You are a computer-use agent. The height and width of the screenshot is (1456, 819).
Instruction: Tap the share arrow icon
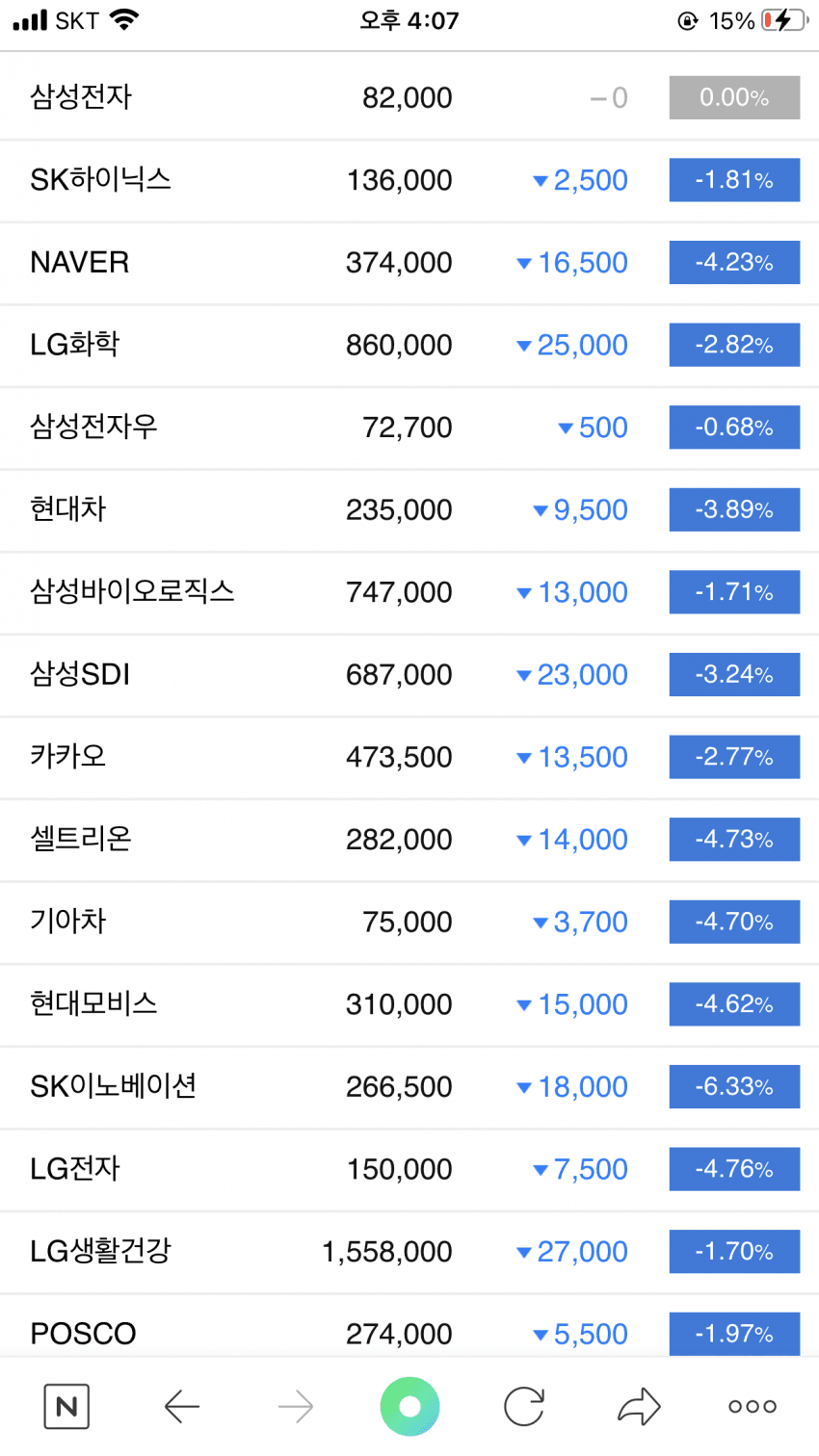tap(639, 1407)
